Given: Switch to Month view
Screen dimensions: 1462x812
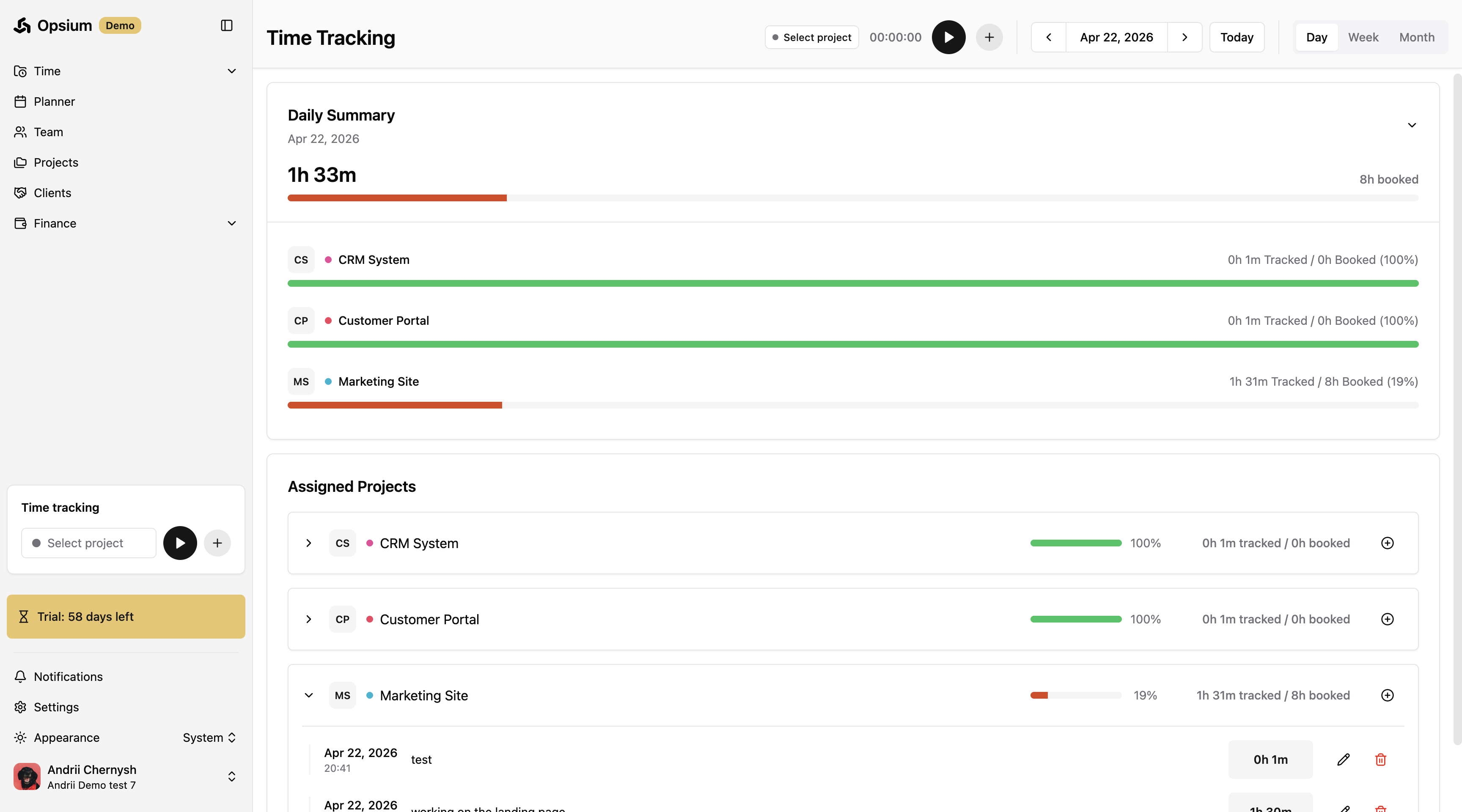Looking at the screenshot, I should 1417,38.
